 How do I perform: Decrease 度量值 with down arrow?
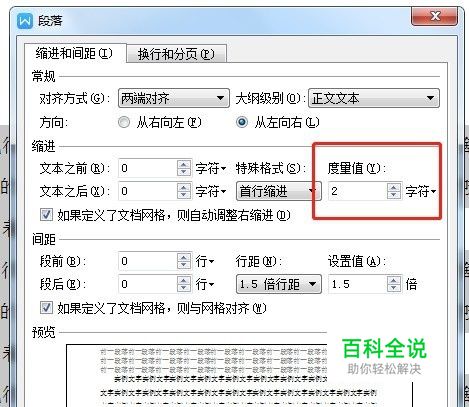point(394,195)
